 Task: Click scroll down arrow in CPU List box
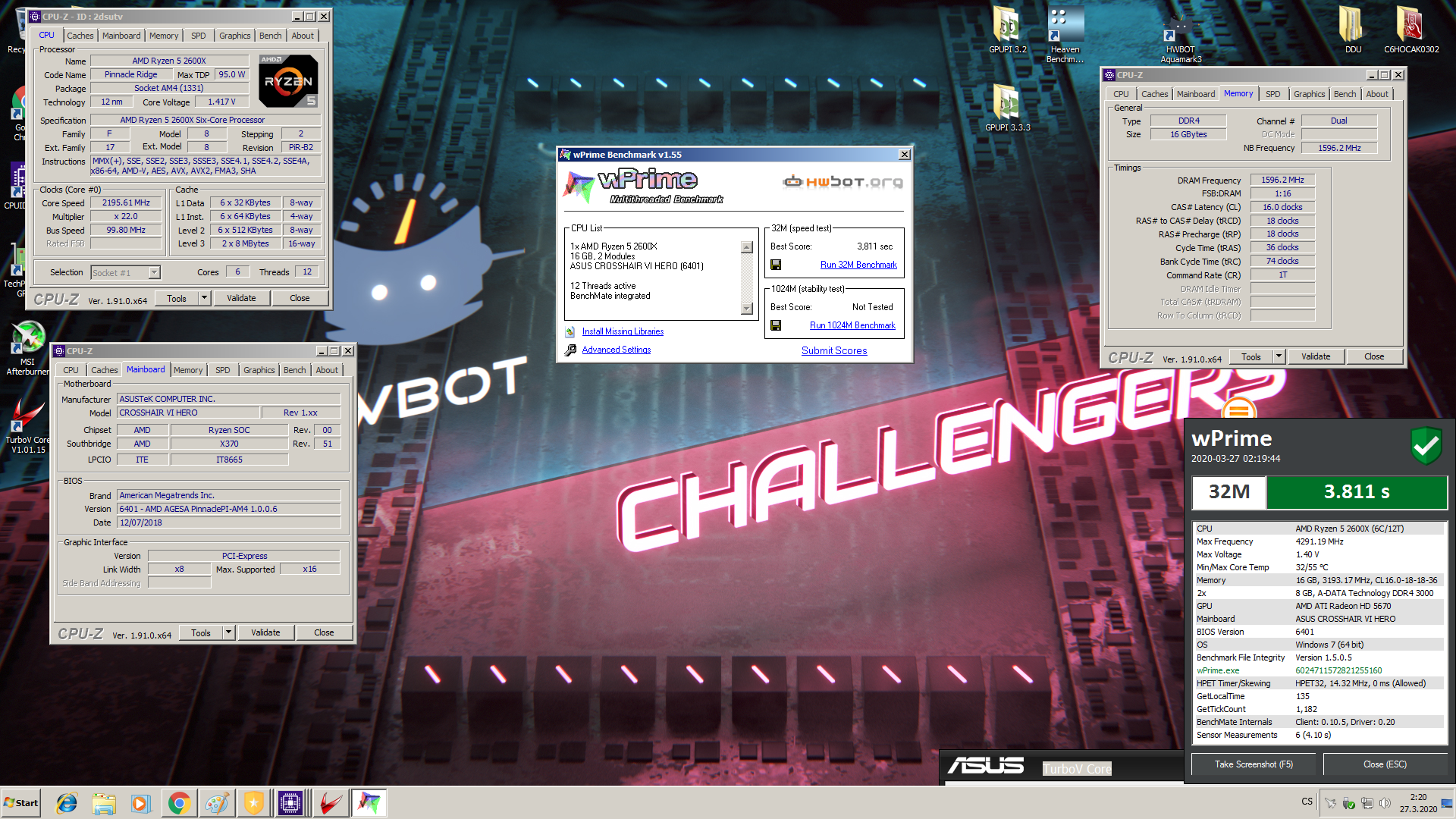(747, 308)
